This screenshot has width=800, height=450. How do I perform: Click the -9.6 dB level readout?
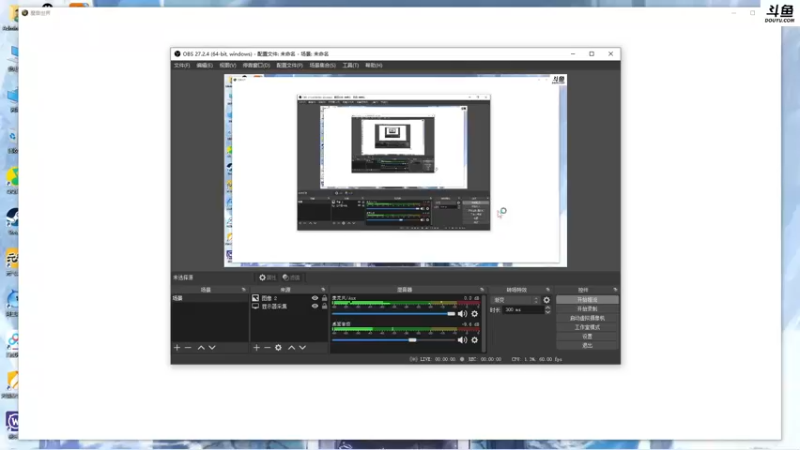[470, 324]
